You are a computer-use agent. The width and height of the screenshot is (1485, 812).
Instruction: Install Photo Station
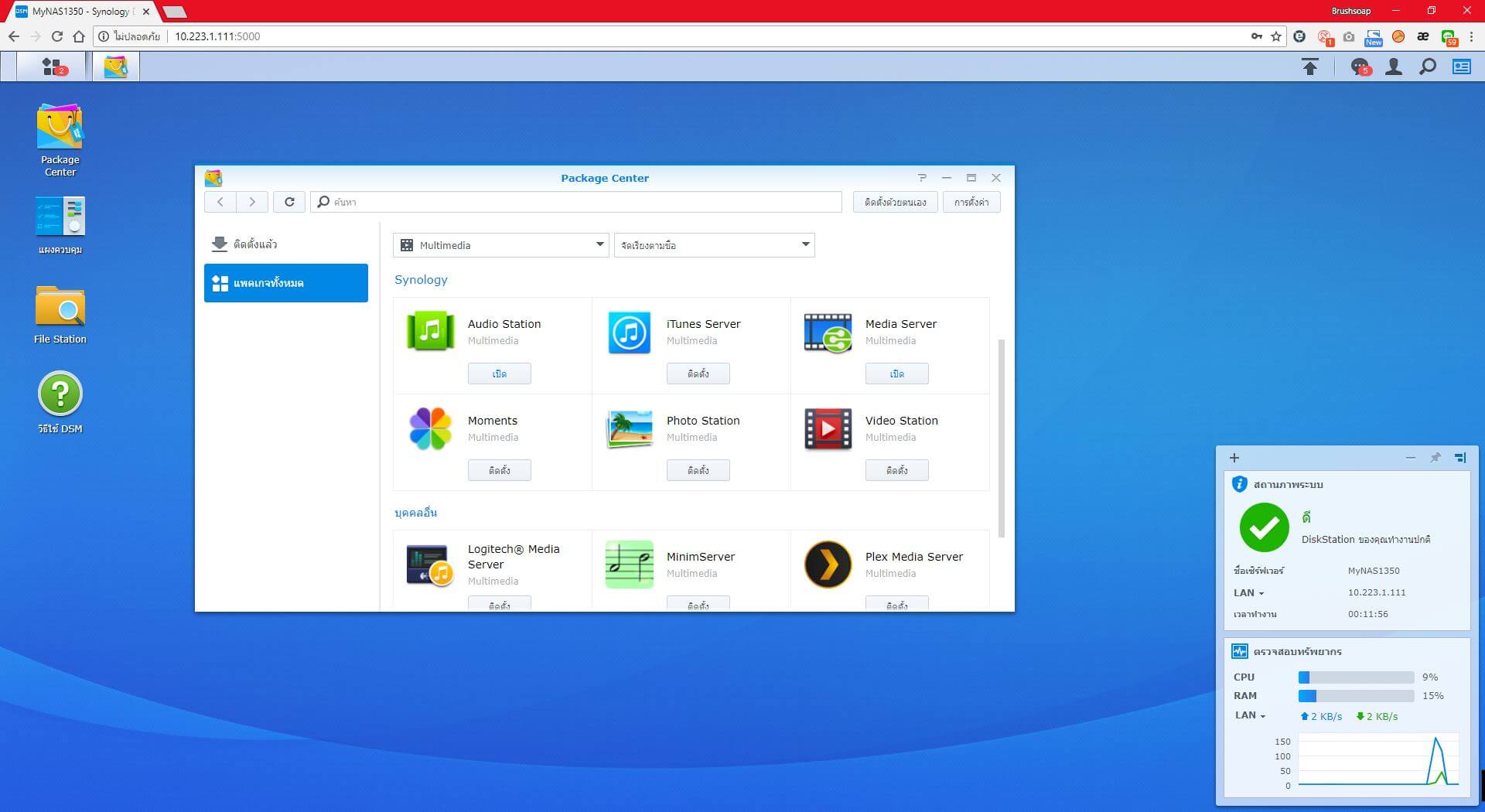click(x=698, y=470)
